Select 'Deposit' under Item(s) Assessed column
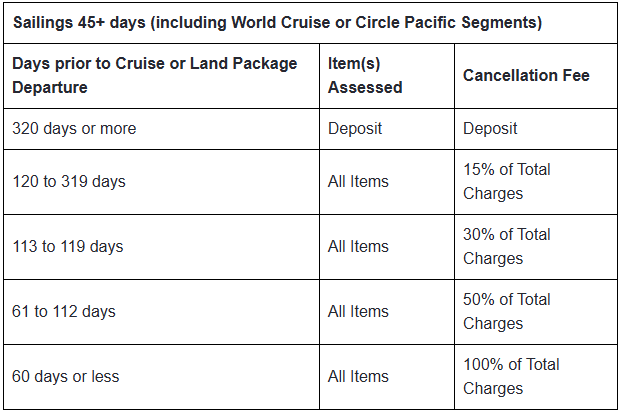The height and width of the screenshot is (410, 619). tap(355, 129)
